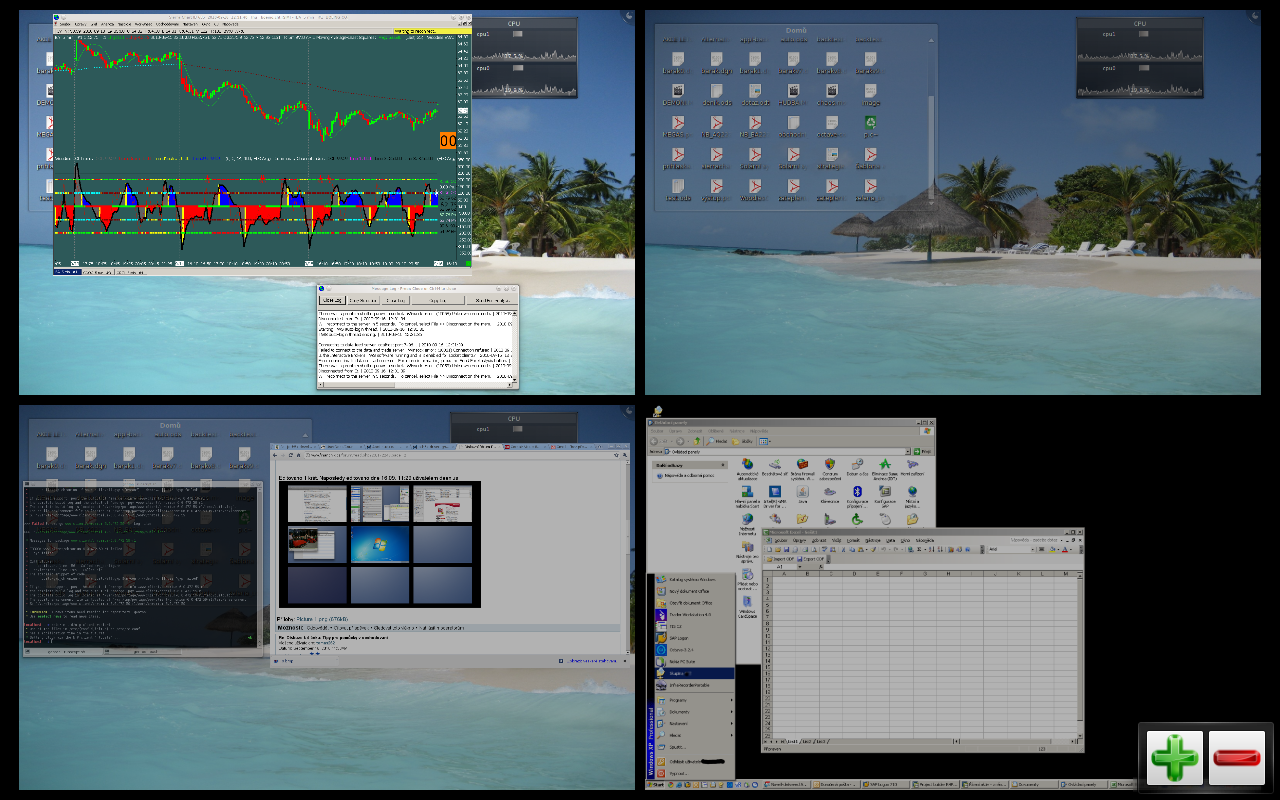1280x800 pixels.
Task: Click Windows 7 desktop thumbnail in browser page
Action: click(381, 545)
